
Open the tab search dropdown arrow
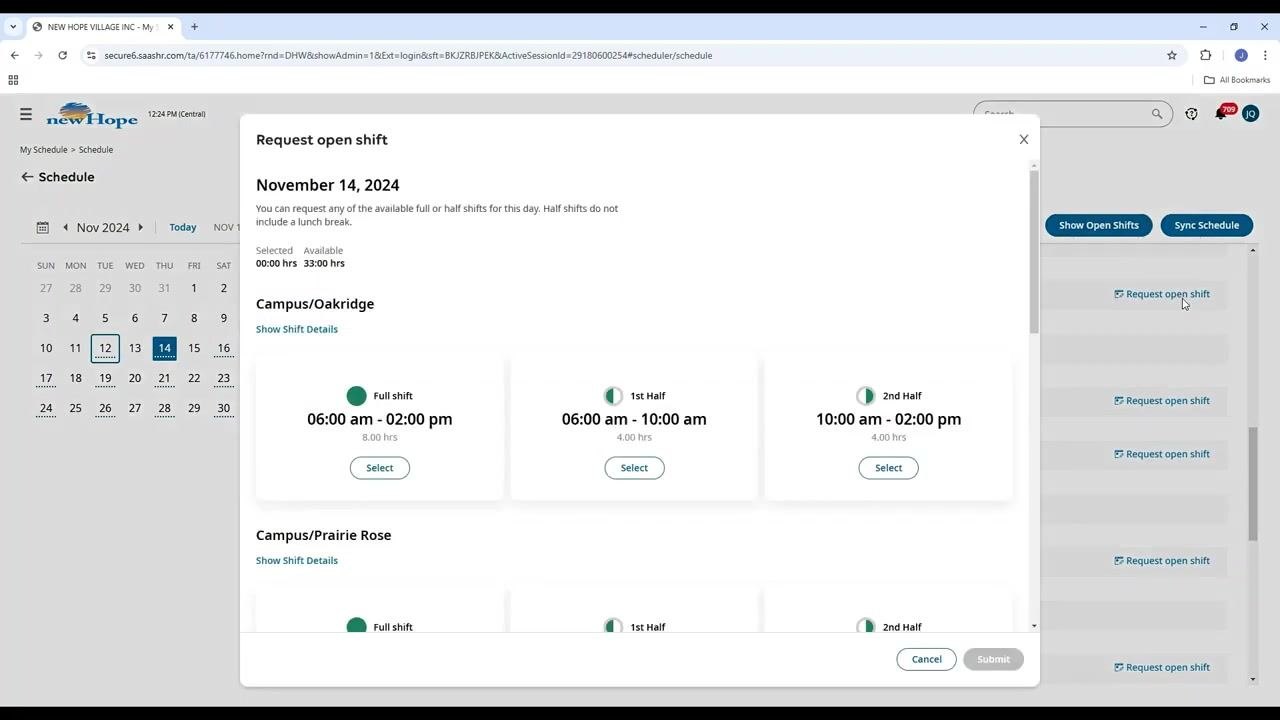[x=13, y=27]
